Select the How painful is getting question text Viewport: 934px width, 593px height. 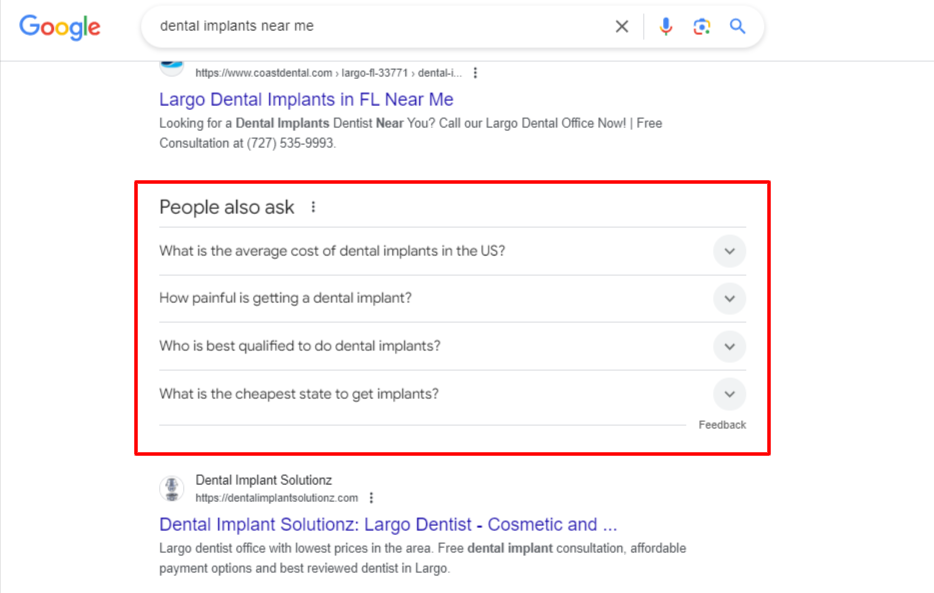coord(285,298)
